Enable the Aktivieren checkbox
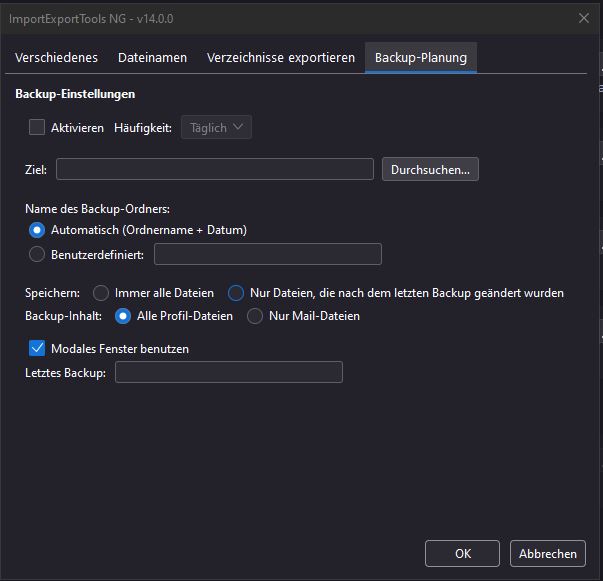This screenshot has height=581, width=603. coord(37,127)
